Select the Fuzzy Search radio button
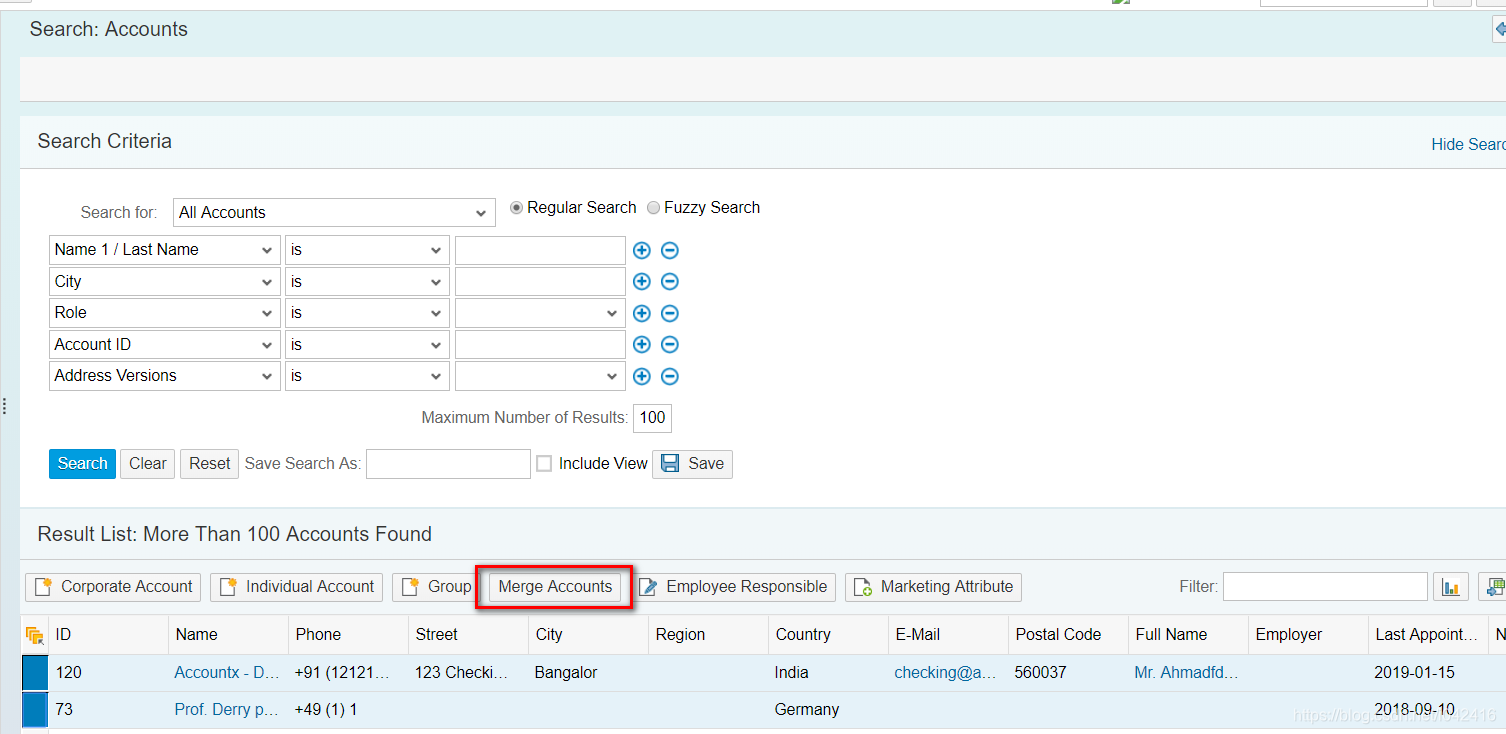Viewport: 1506px width, 734px height. click(x=653, y=208)
